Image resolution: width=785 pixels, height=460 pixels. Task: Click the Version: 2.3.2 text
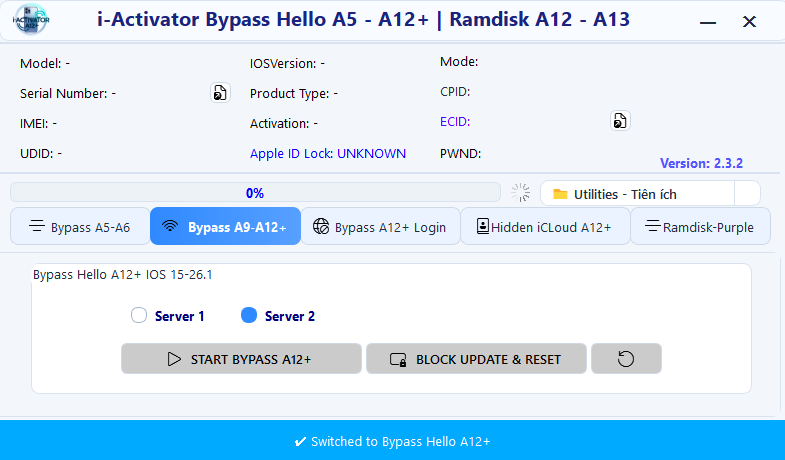point(701,163)
